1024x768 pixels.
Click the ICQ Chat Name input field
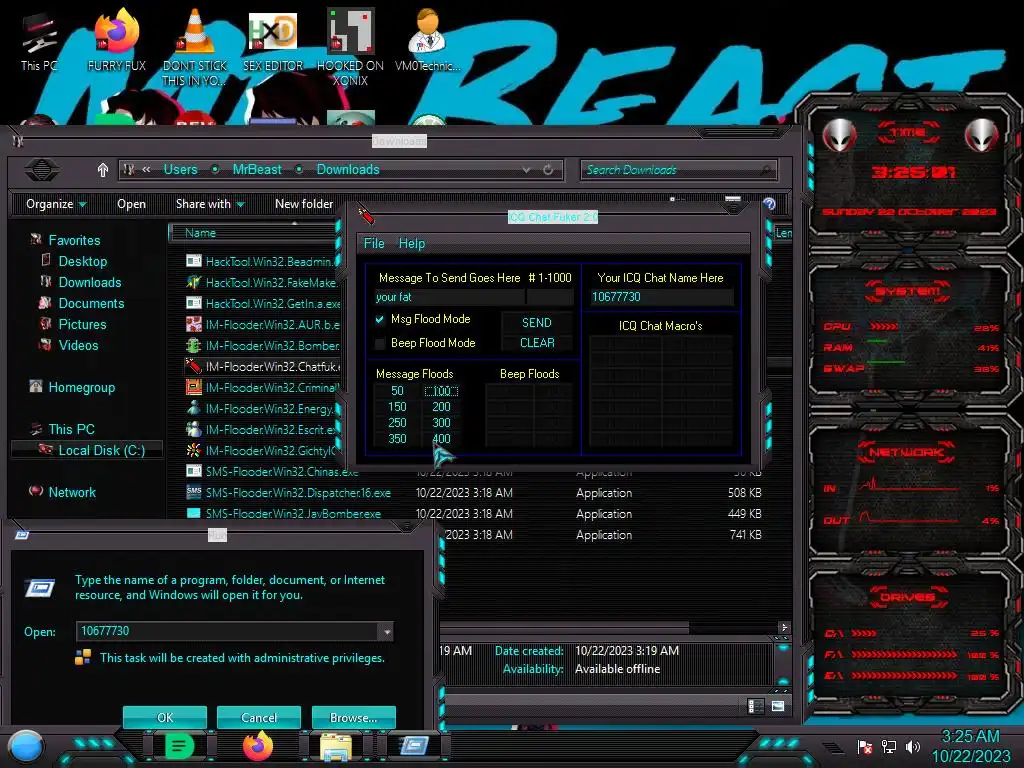[x=662, y=297]
